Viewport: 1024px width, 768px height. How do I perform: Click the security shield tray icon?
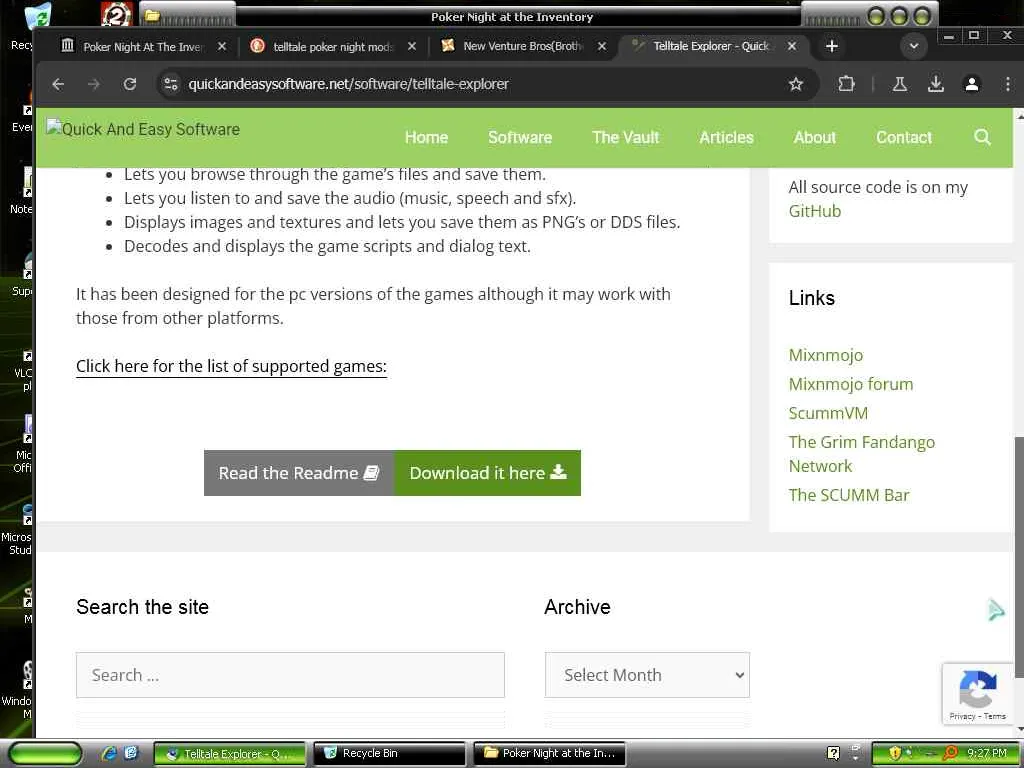[x=895, y=753]
